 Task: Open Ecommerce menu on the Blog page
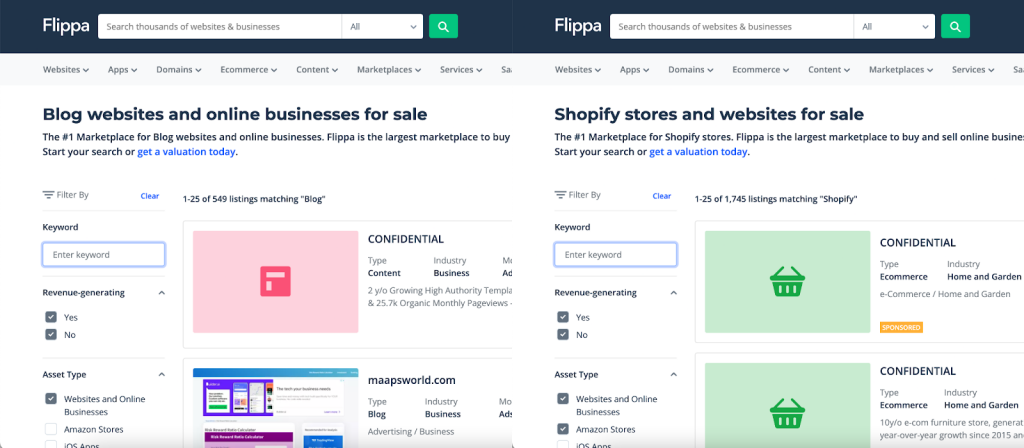(x=249, y=69)
